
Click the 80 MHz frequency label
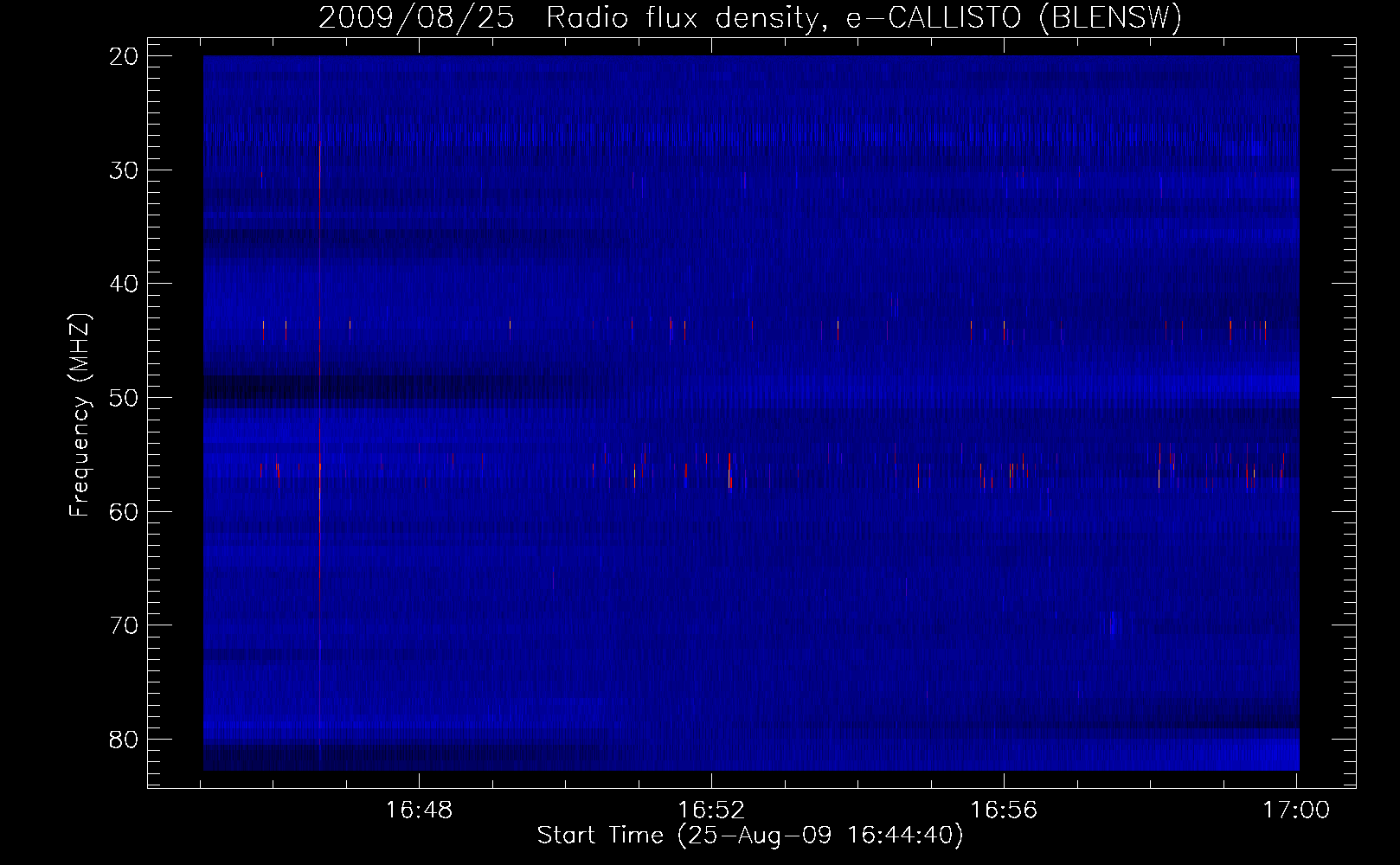[125, 740]
